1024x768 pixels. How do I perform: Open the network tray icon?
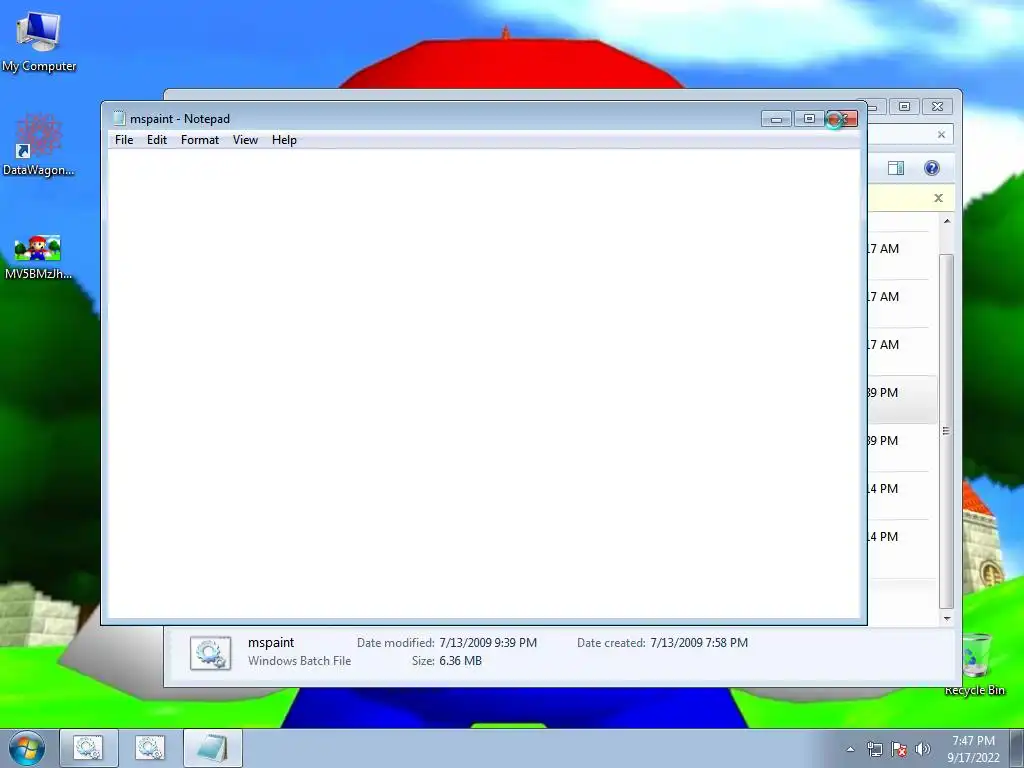tap(874, 749)
